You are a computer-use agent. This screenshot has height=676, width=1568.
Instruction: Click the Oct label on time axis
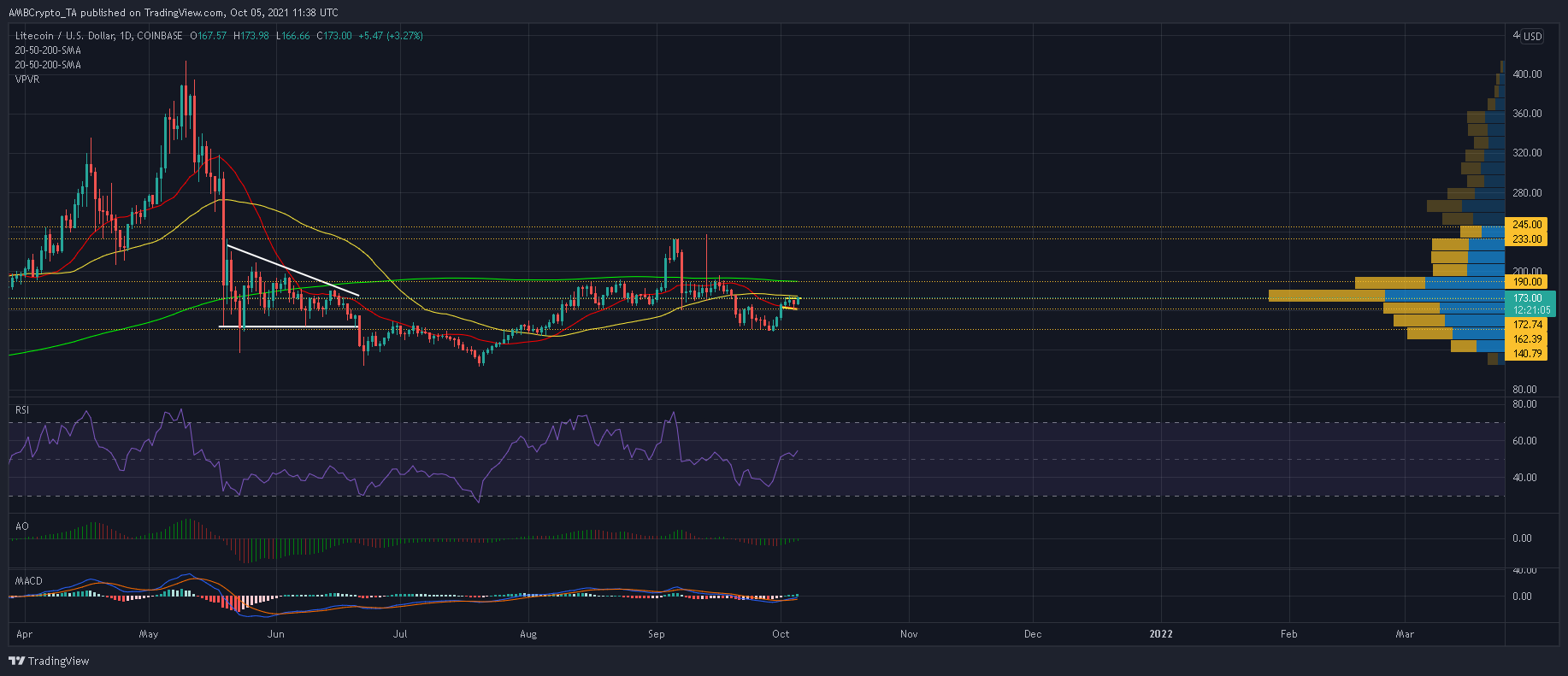tap(781, 634)
